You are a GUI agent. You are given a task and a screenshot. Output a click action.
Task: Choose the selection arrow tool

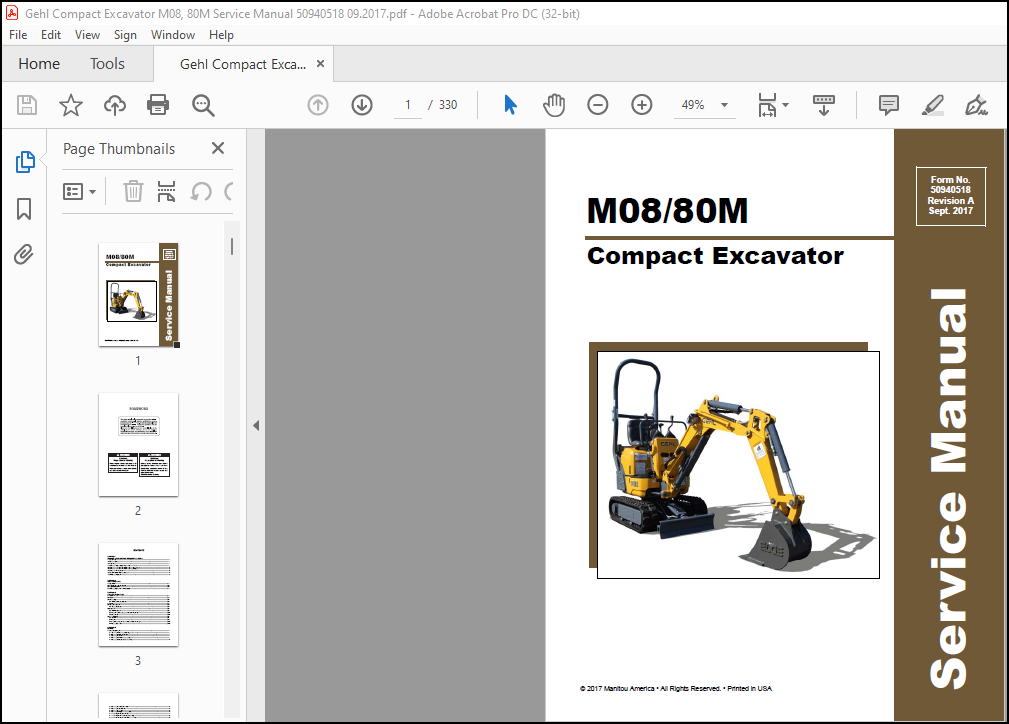510,104
